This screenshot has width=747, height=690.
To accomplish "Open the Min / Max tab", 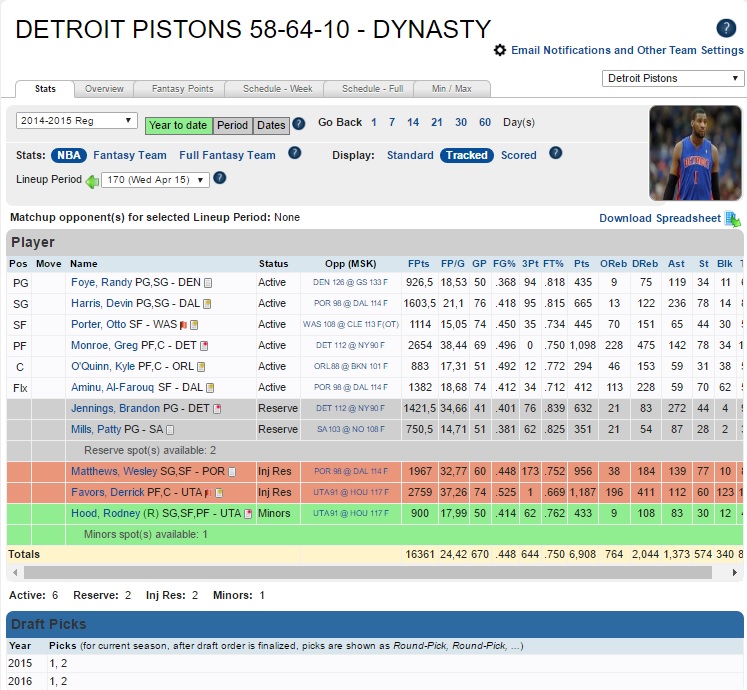I will [x=452, y=89].
